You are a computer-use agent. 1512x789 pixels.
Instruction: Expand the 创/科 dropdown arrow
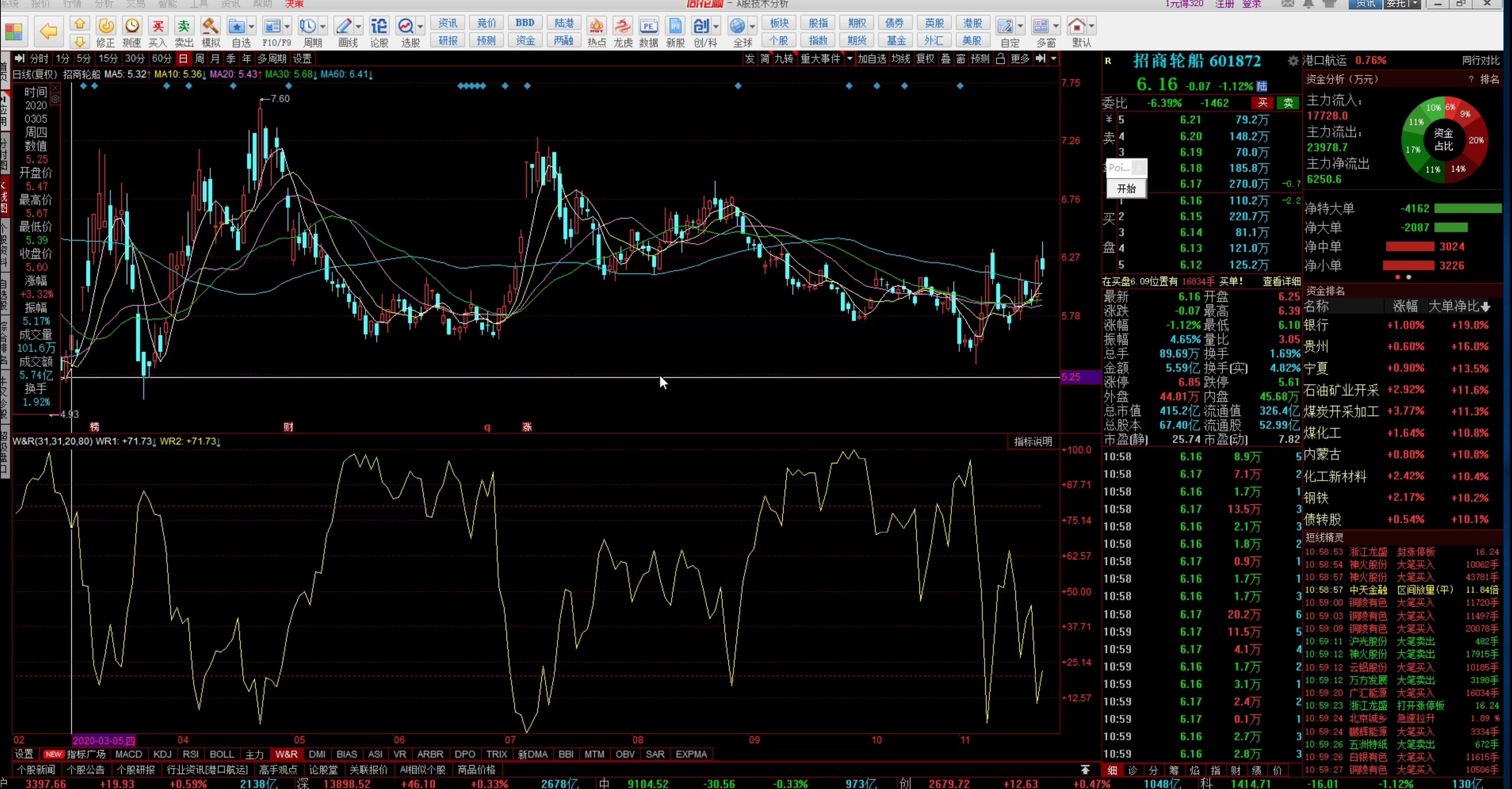(x=716, y=26)
